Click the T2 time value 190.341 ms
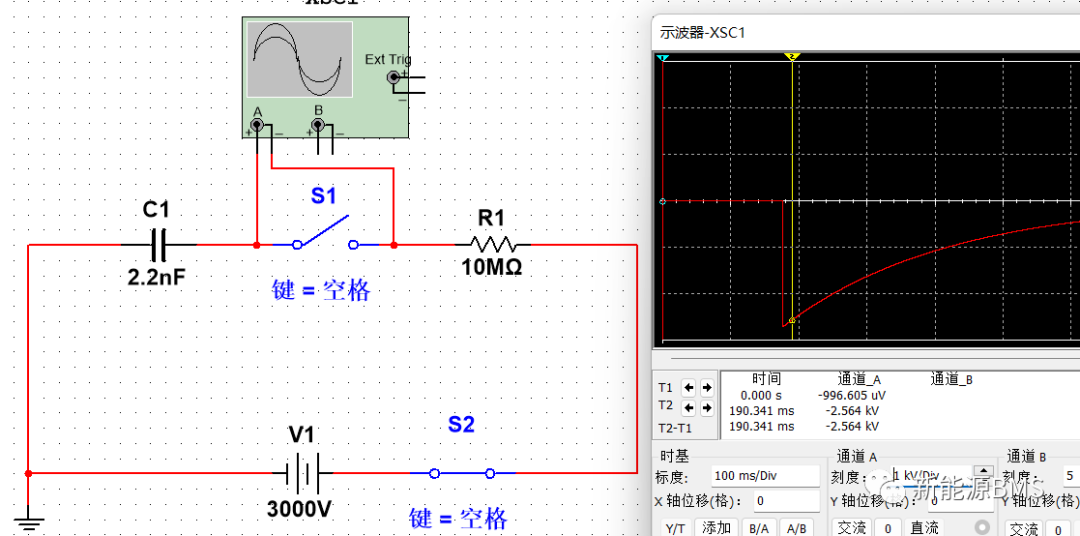The width and height of the screenshot is (1080, 536). click(x=761, y=411)
